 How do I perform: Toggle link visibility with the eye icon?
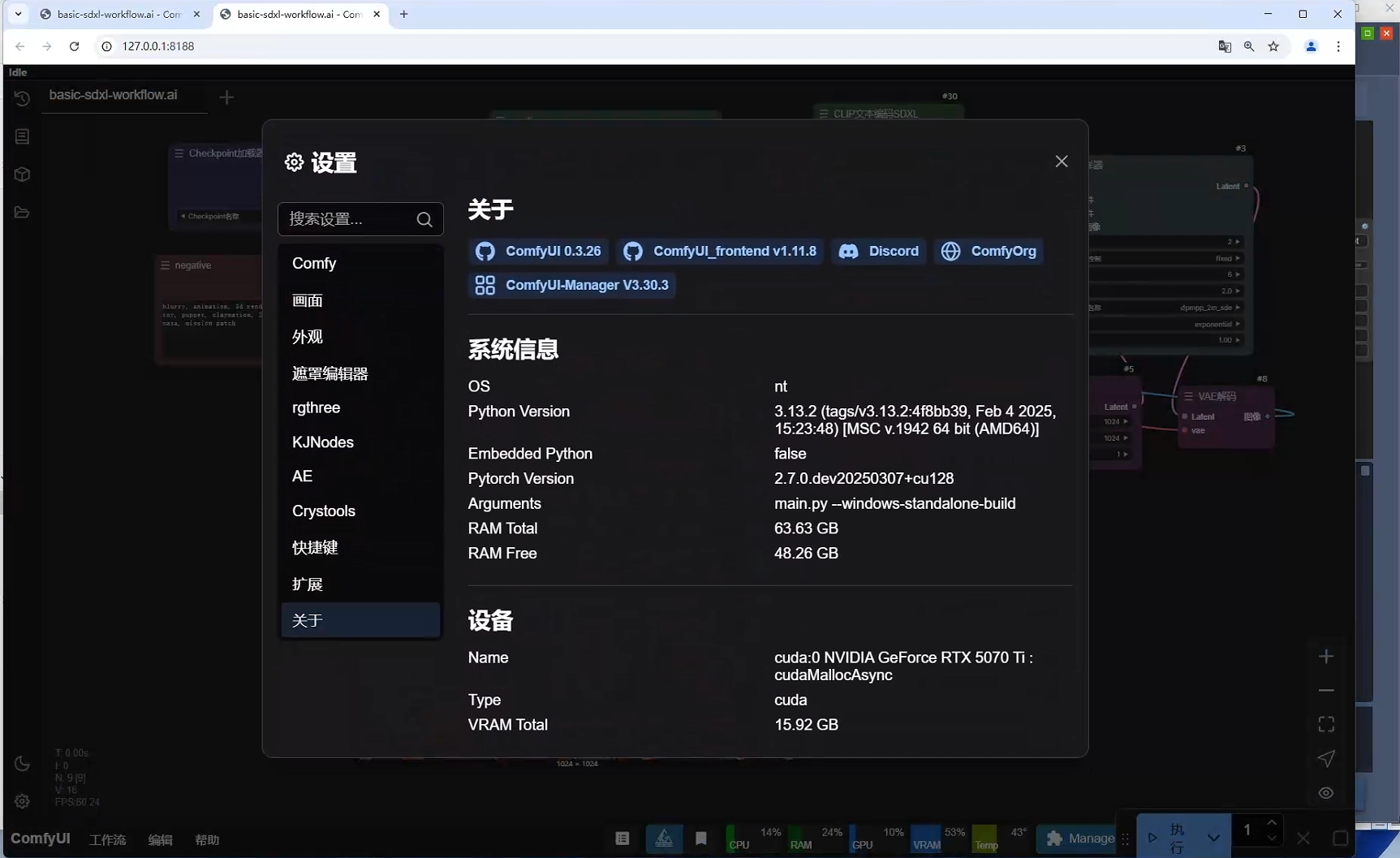coord(1326,793)
